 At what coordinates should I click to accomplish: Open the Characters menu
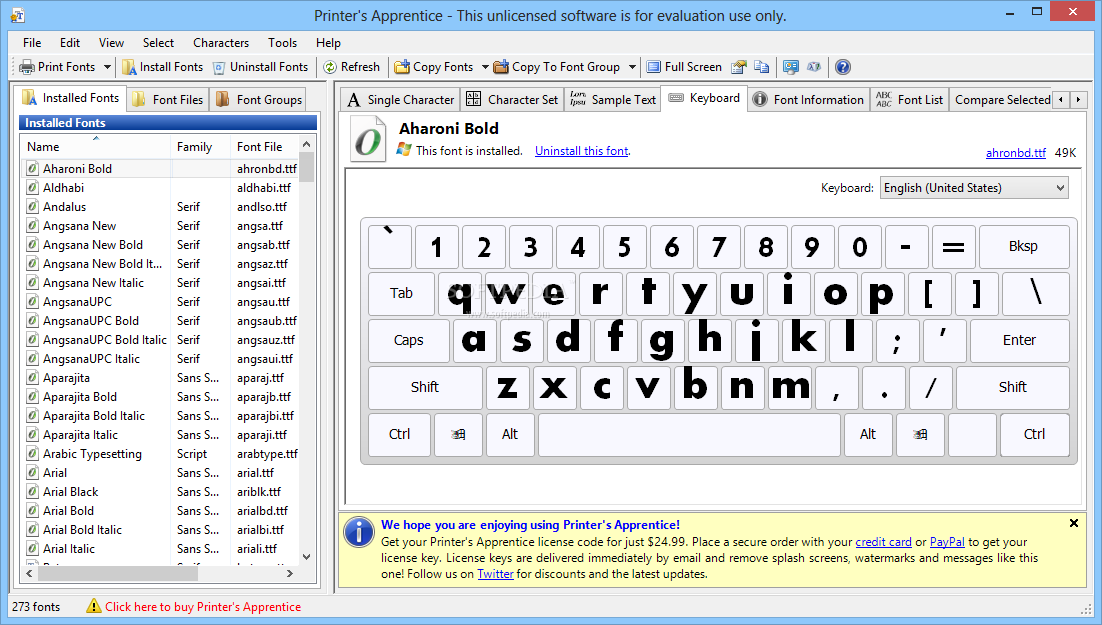click(x=221, y=43)
